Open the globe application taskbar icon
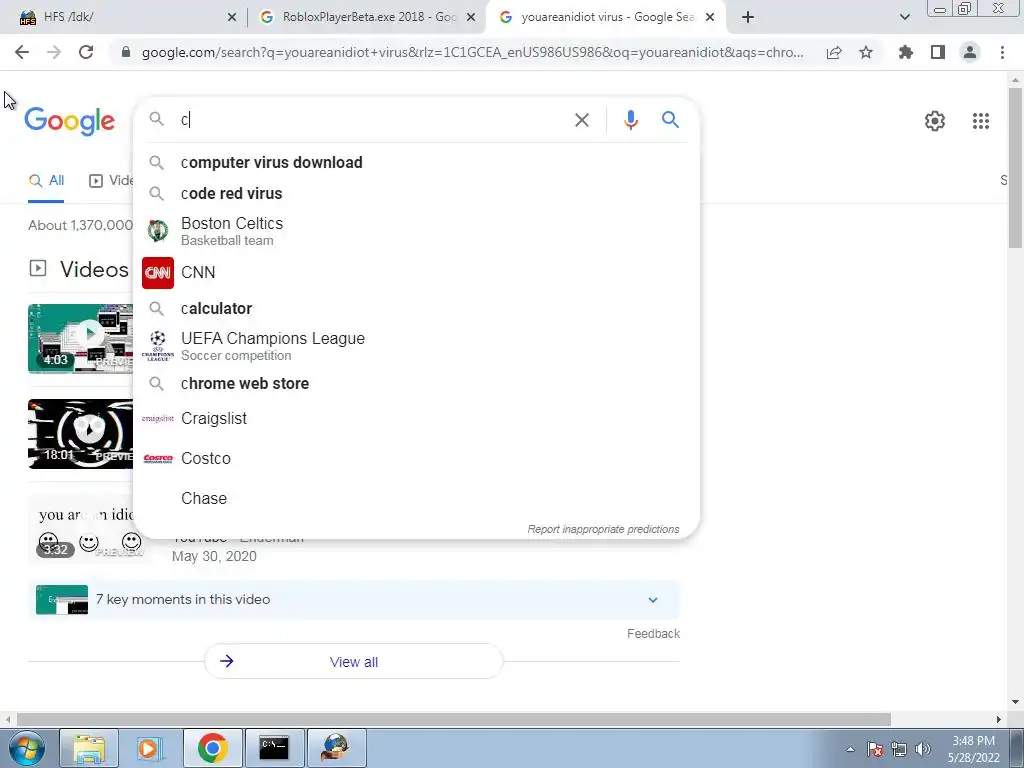This screenshot has width=1024, height=768. coord(336,748)
